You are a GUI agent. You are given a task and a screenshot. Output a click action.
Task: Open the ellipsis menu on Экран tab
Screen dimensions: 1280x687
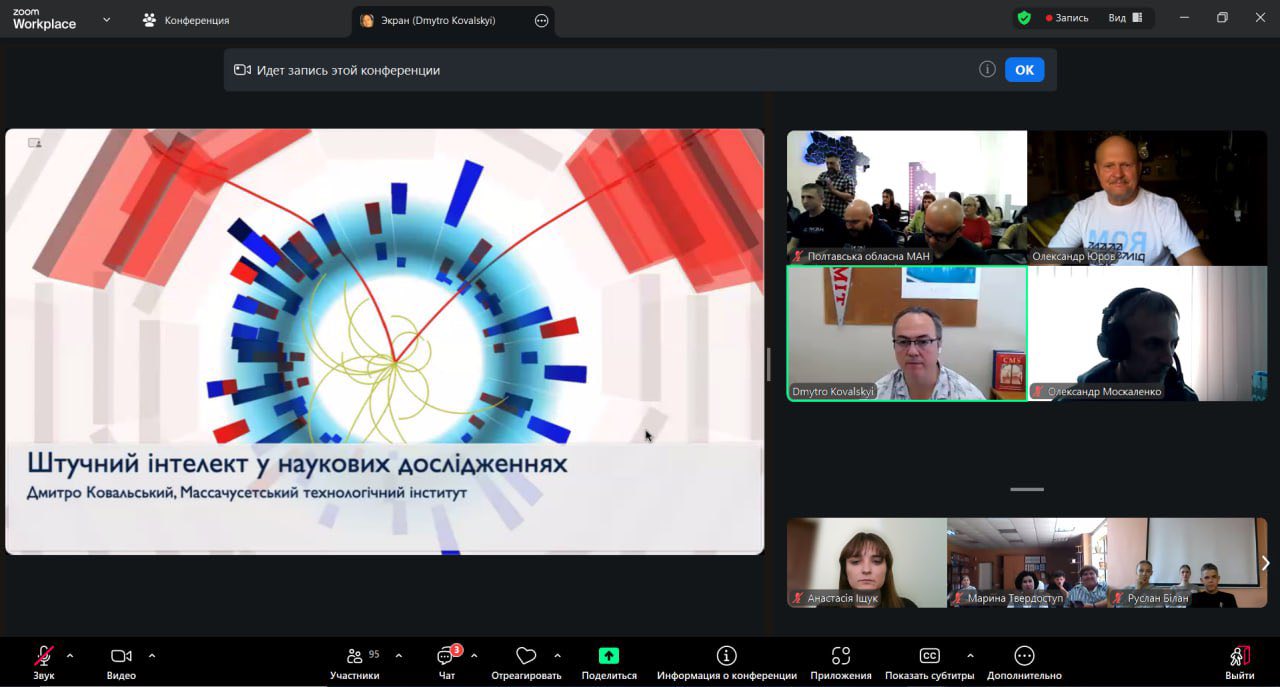pos(541,20)
